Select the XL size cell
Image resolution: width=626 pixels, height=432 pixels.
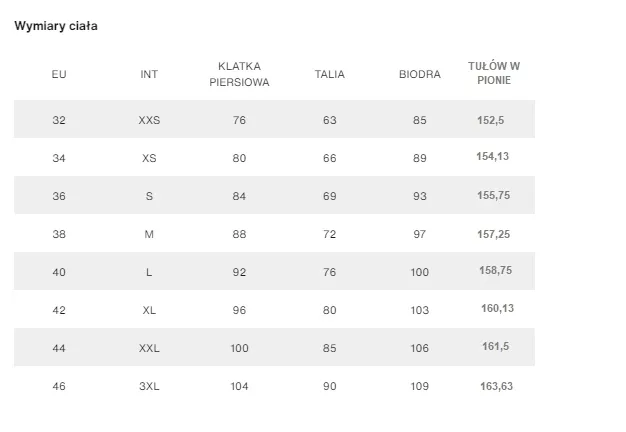tap(149, 310)
